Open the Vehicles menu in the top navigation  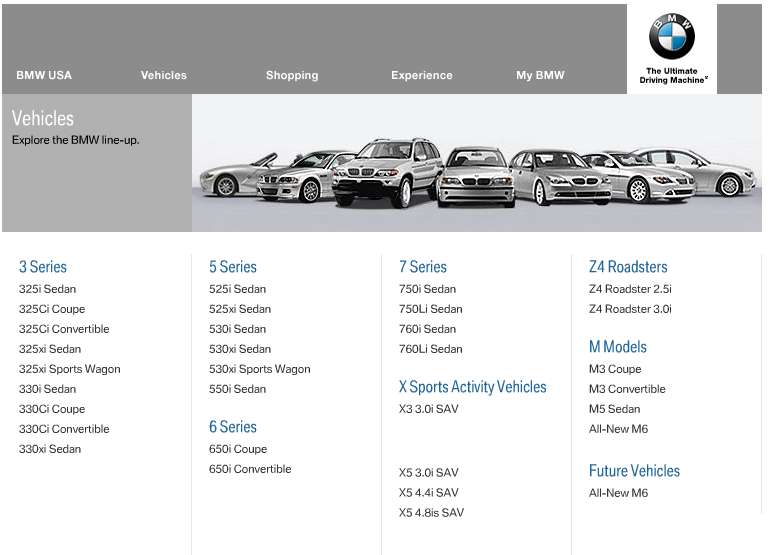(x=163, y=75)
